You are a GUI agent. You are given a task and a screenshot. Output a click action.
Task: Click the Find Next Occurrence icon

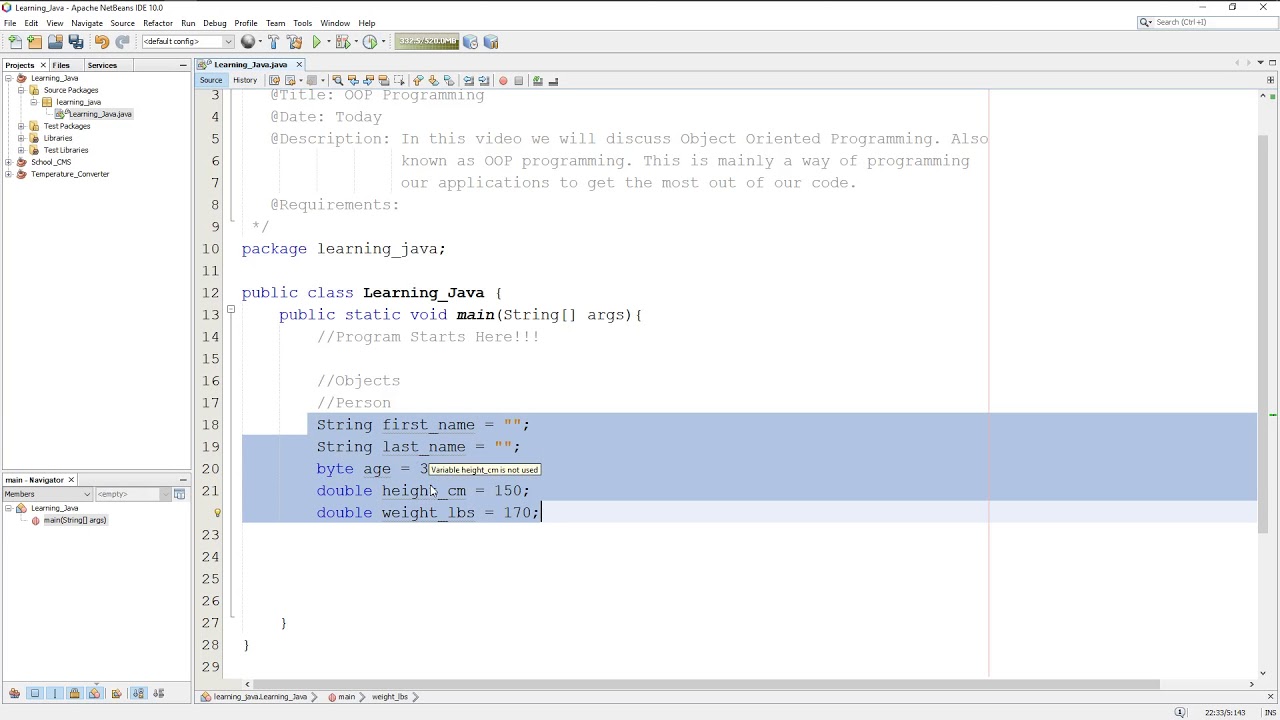tap(369, 80)
